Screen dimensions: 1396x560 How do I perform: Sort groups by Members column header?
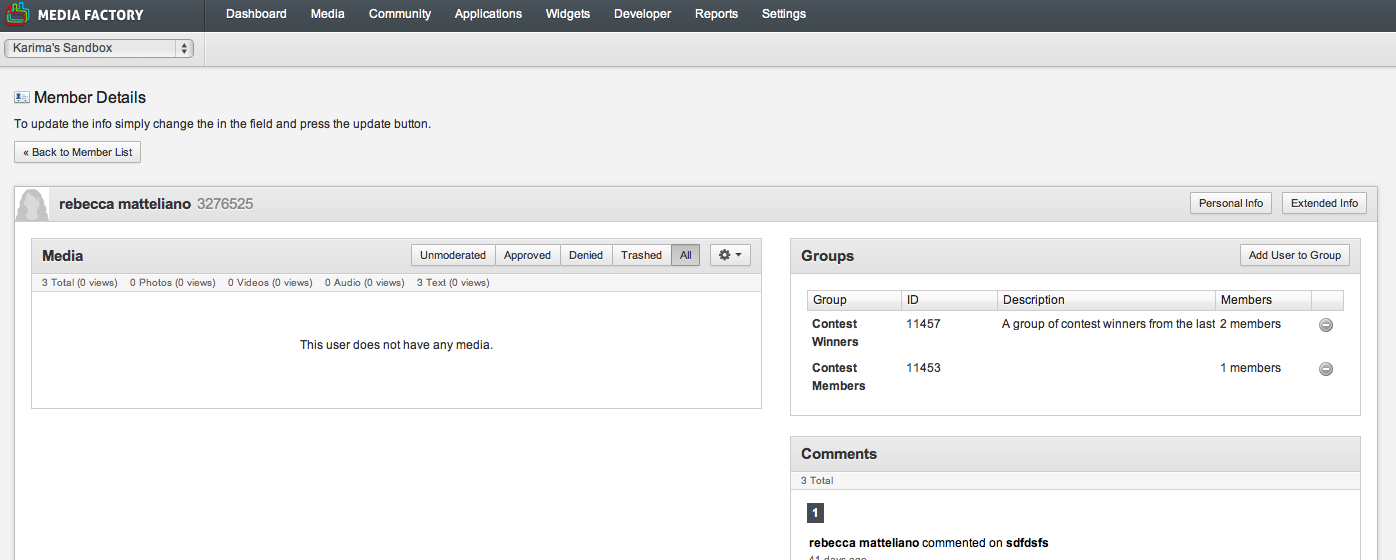click(x=1263, y=300)
